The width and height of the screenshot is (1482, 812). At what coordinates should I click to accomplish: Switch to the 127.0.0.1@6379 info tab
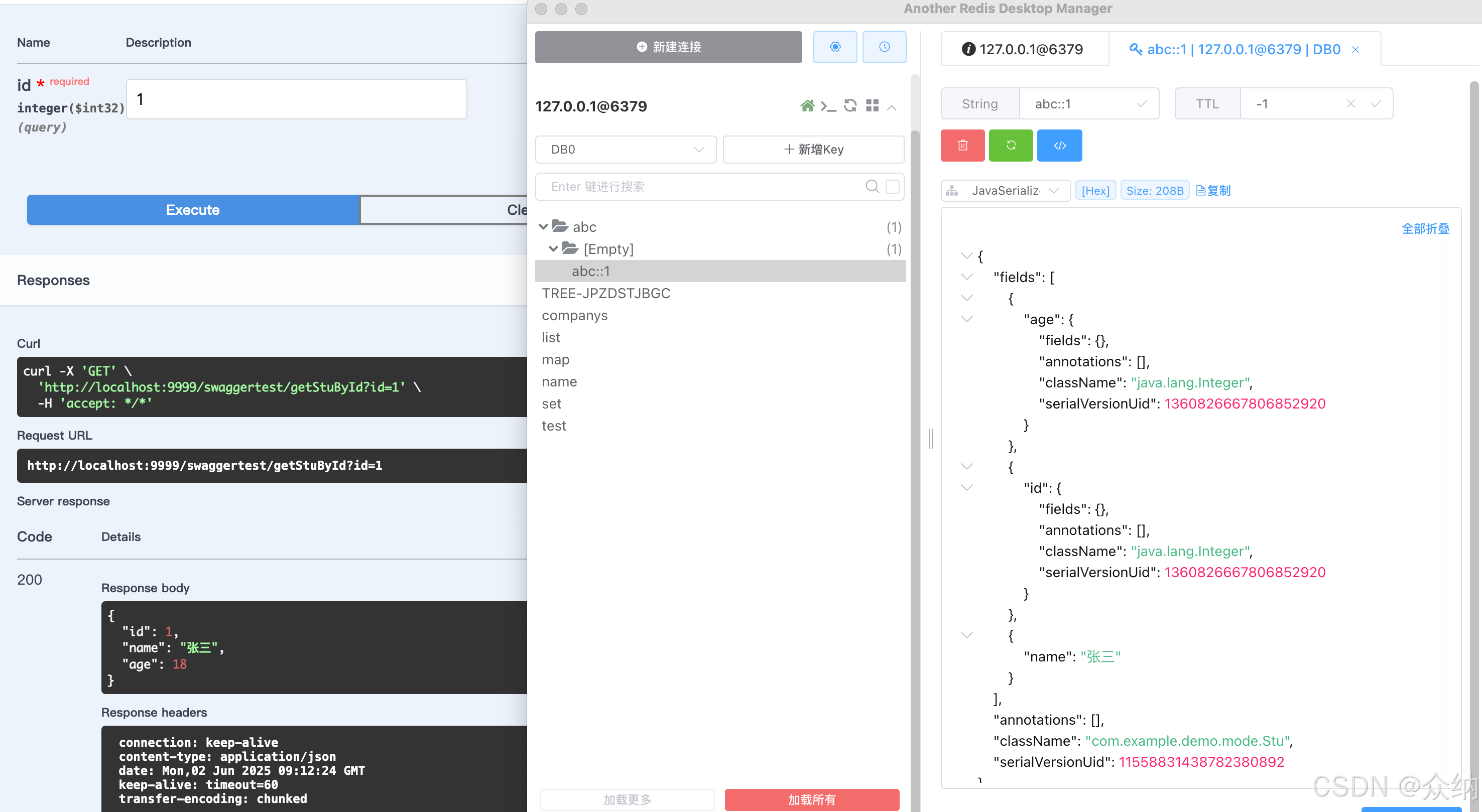click(x=1024, y=50)
